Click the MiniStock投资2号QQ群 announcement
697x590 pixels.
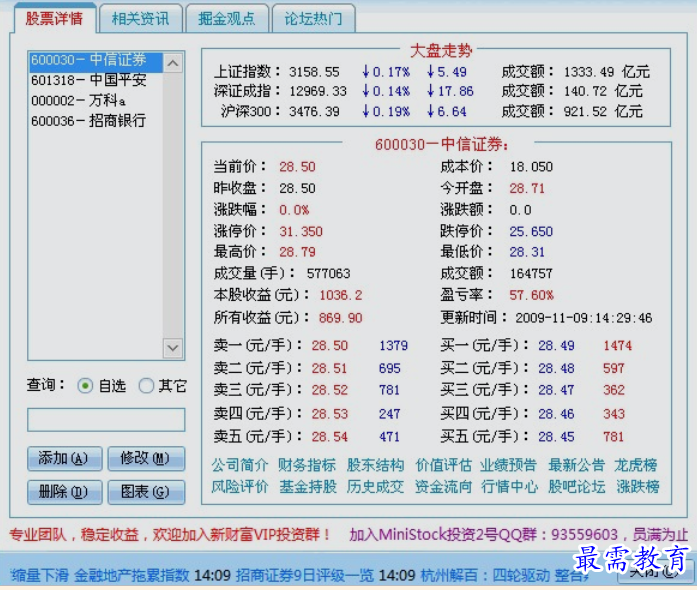click(x=518, y=534)
